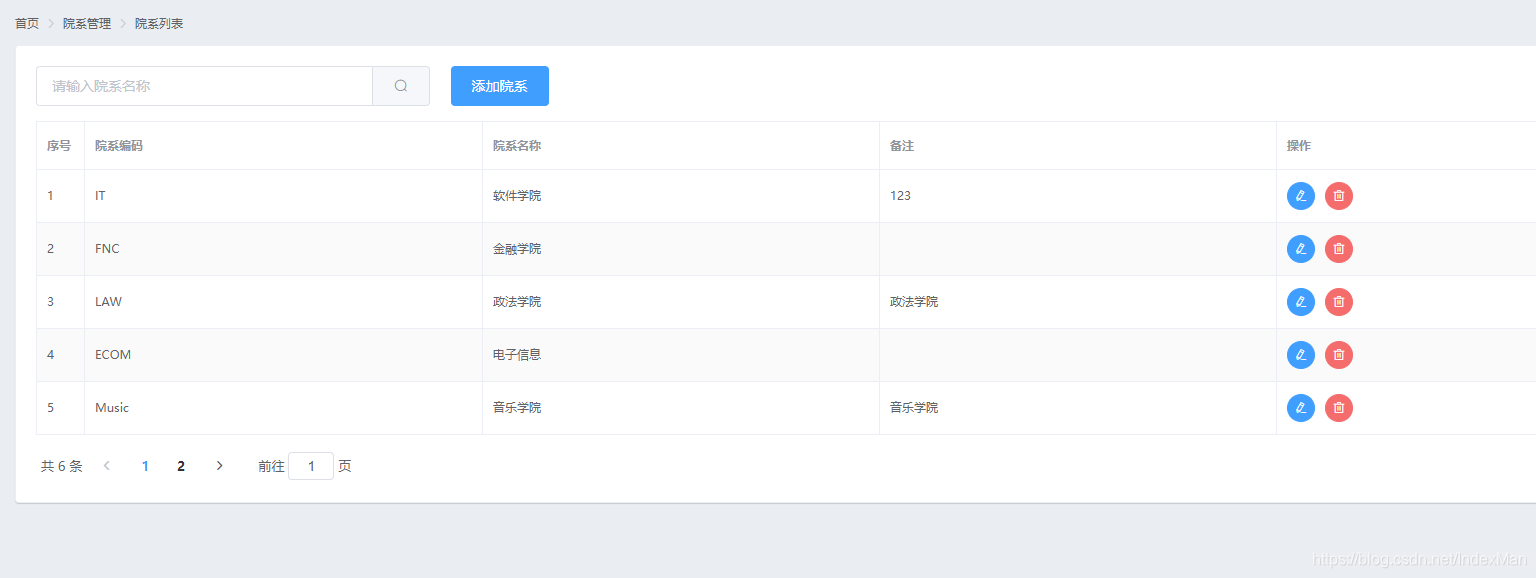Screen dimensions: 1536x578
Task: Open 首页 breadcrumb link
Action: click(27, 23)
